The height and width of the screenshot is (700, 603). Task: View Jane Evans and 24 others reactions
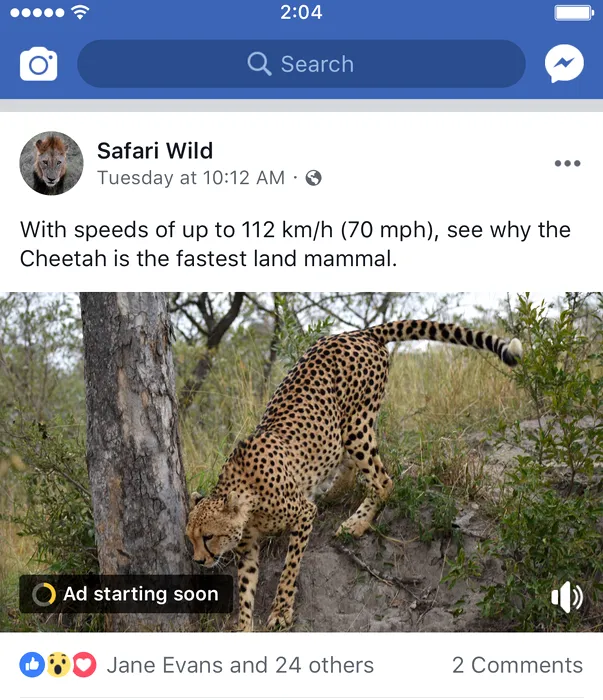click(240, 665)
